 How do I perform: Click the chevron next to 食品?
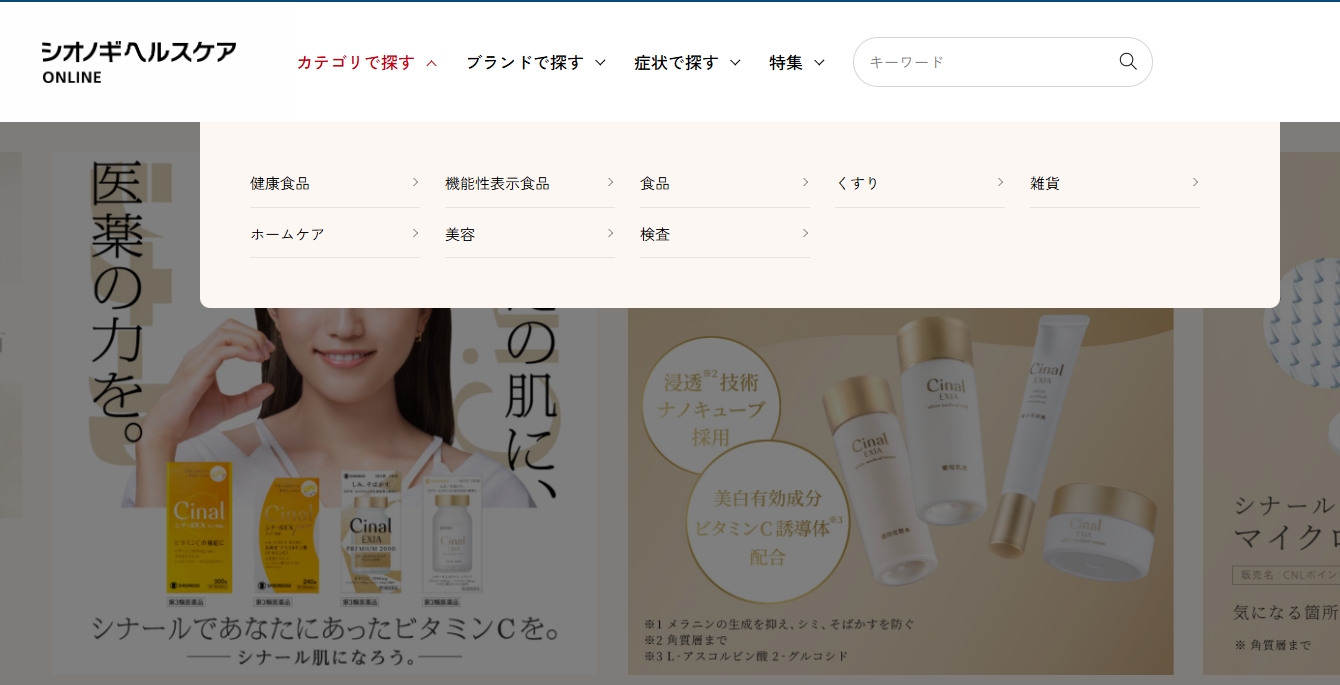pos(805,182)
